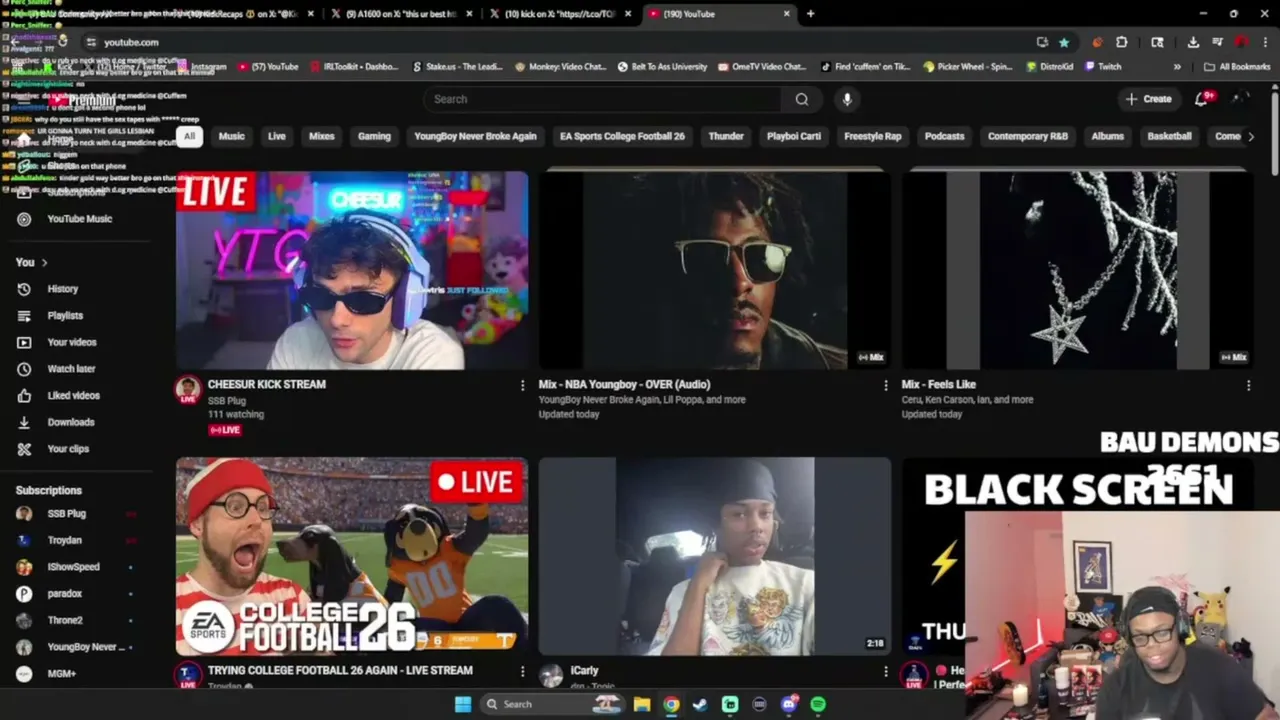Bookmark this page with the star icon
Image resolution: width=1280 pixels, height=720 pixels.
click(x=1064, y=42)
